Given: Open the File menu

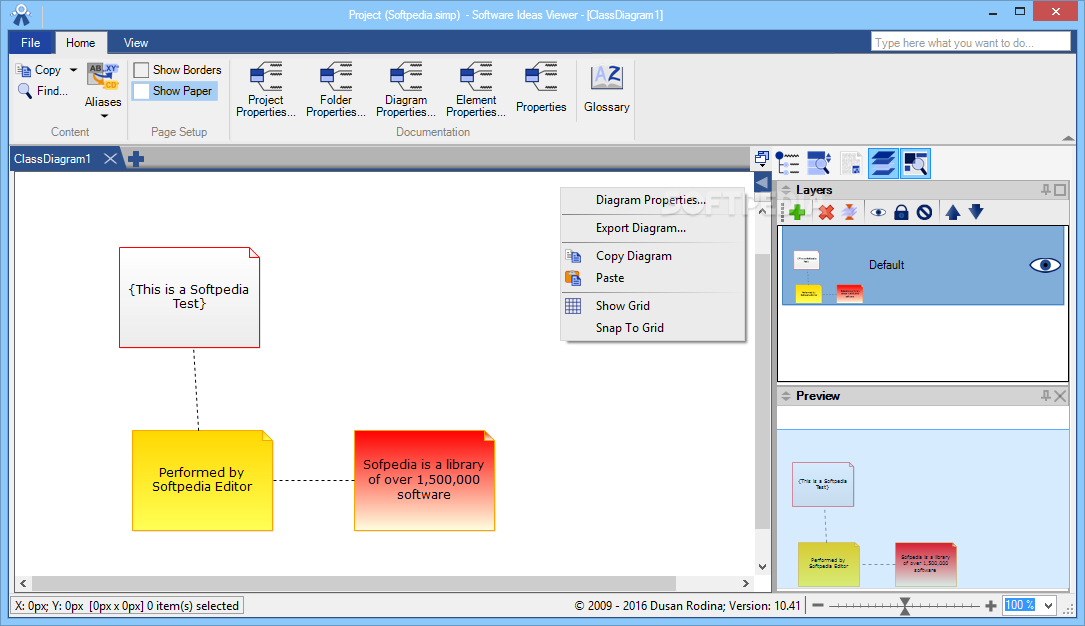Looking at the screenshot, I should tap(30, 43).
